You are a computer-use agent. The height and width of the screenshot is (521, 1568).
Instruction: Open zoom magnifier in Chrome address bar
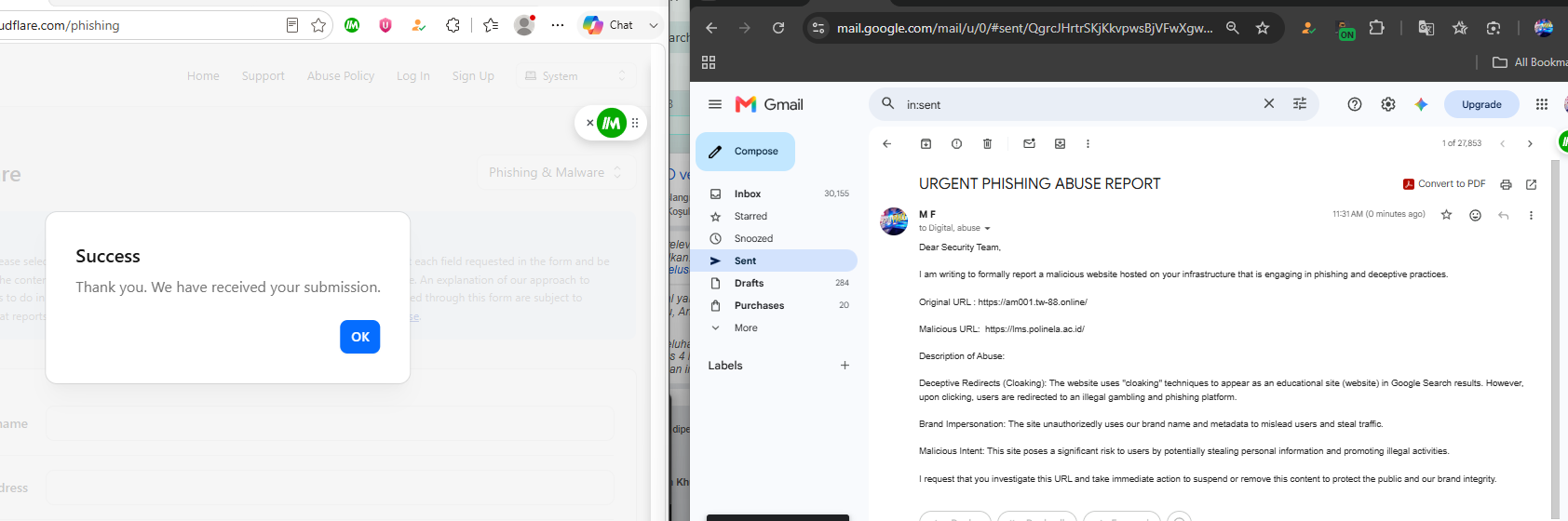coord(1232,28)
